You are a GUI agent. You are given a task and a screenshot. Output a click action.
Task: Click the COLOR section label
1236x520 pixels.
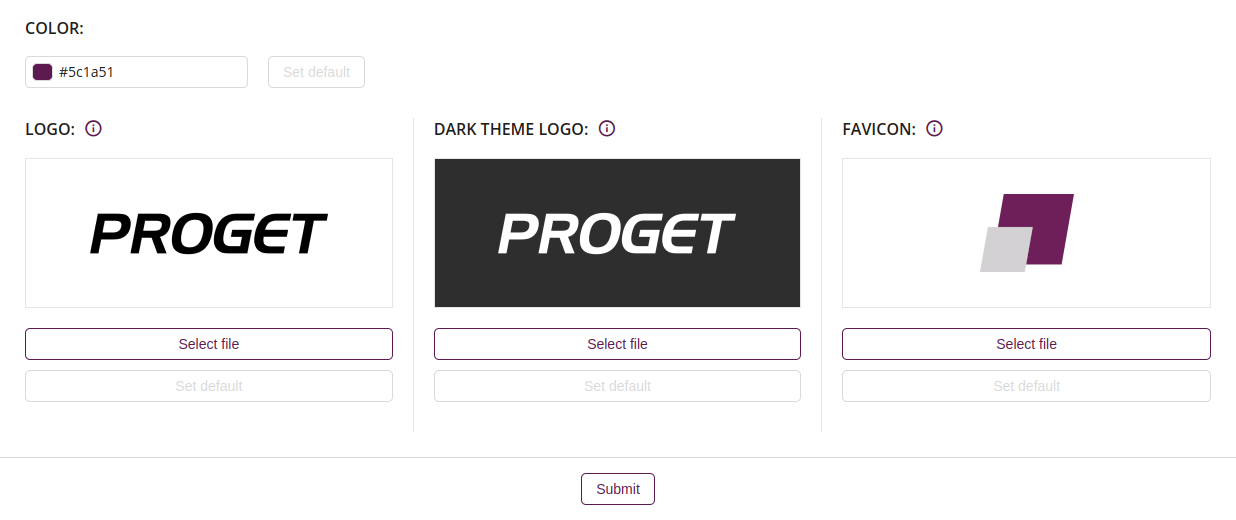click(x=55, y=29)
